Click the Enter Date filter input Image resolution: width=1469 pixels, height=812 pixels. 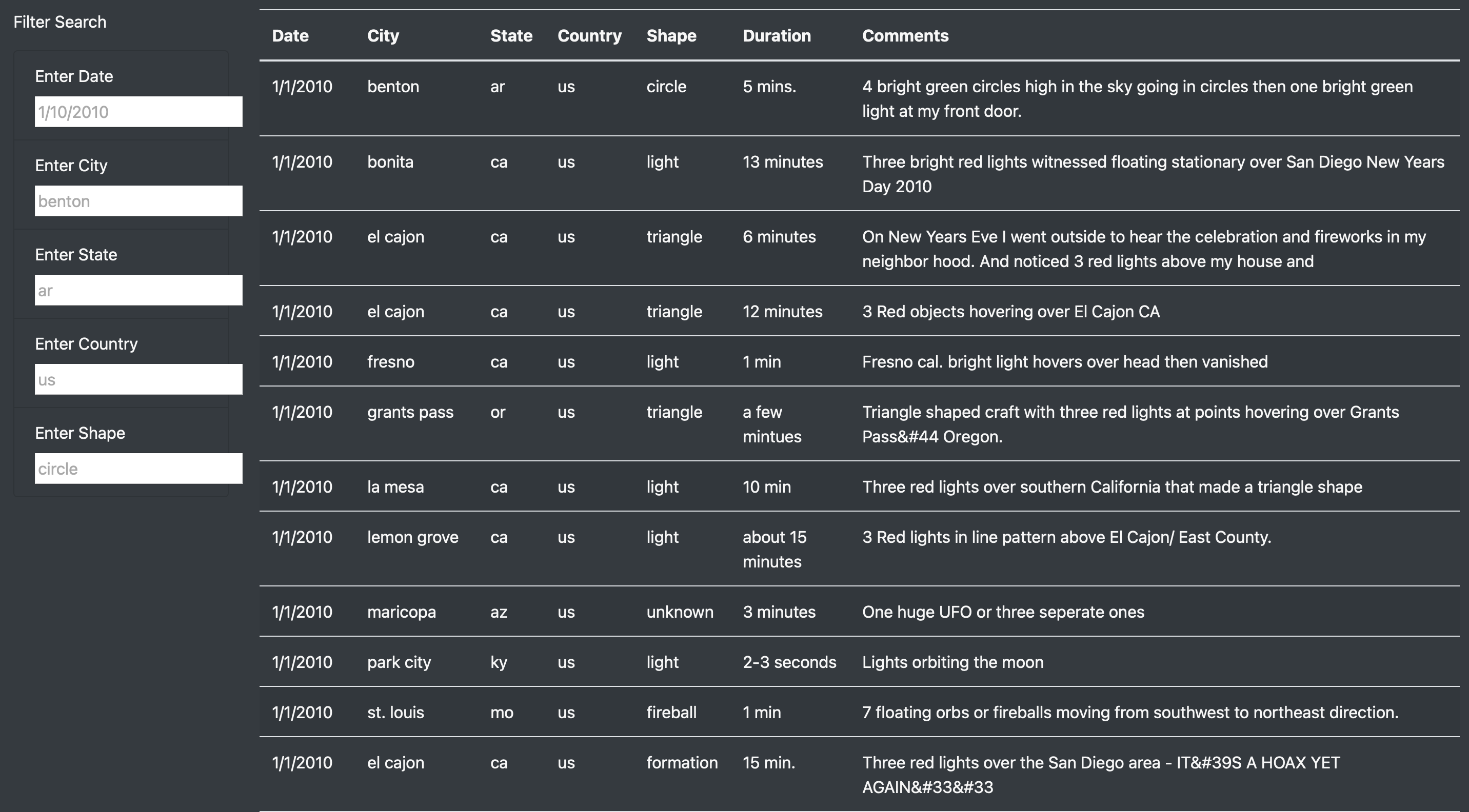[138, 112]
